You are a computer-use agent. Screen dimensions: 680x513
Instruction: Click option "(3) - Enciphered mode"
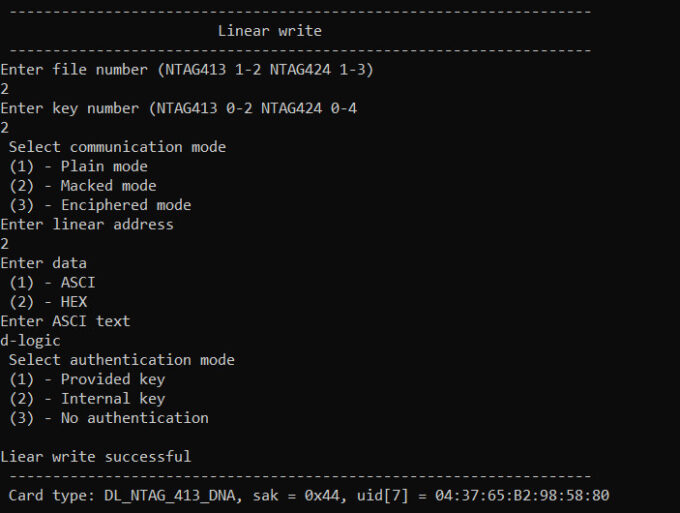pos(100,205)
